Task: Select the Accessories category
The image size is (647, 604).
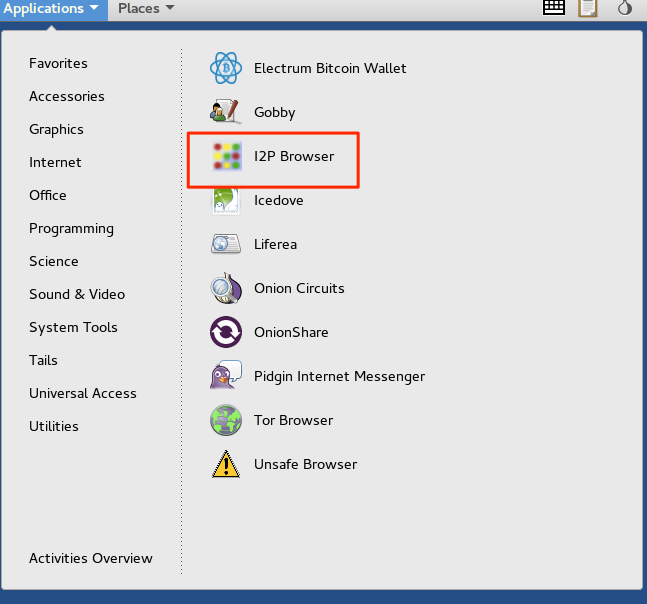Action: [x=67, y=97]
